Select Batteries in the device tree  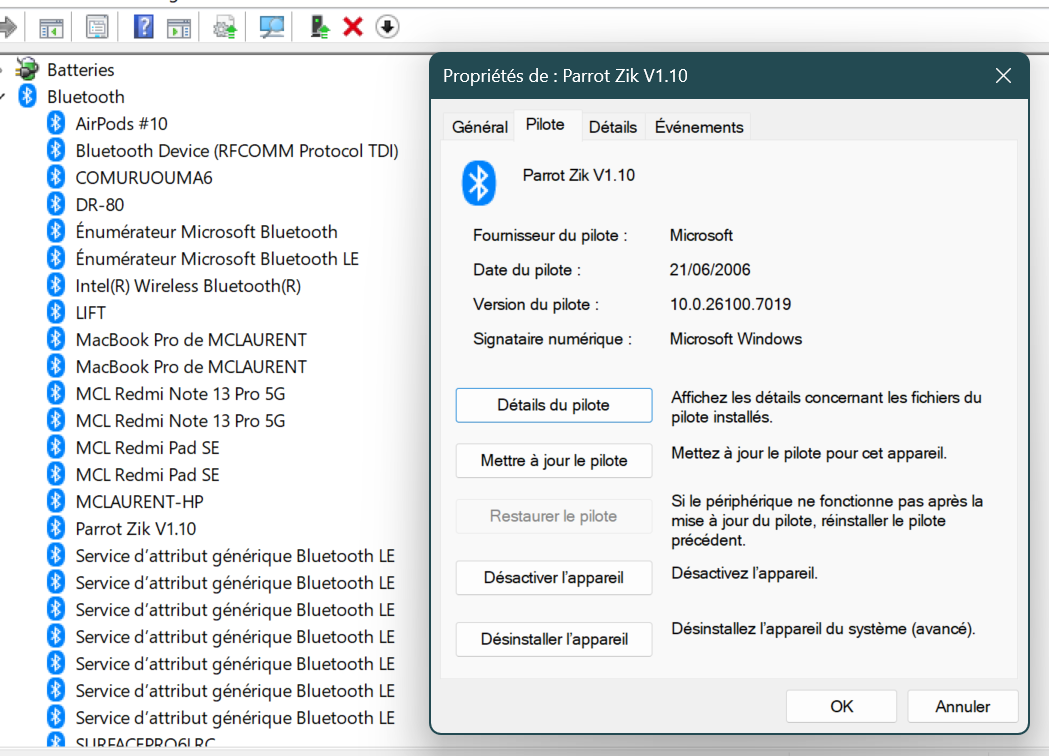[81, 70]
